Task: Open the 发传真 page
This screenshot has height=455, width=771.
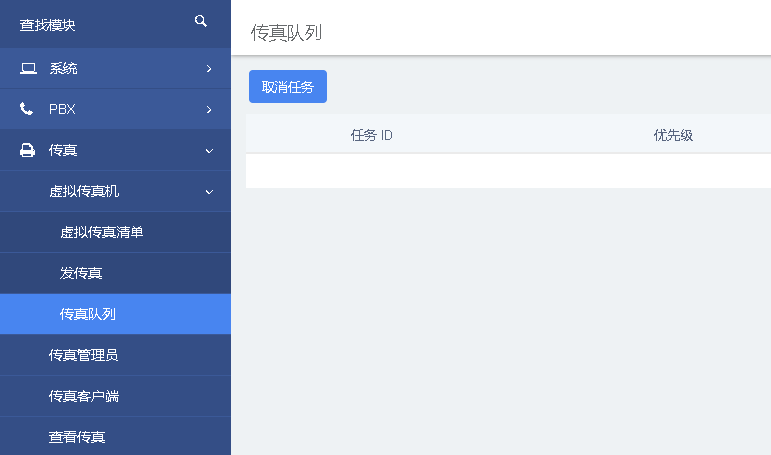Action: point(115,273)
